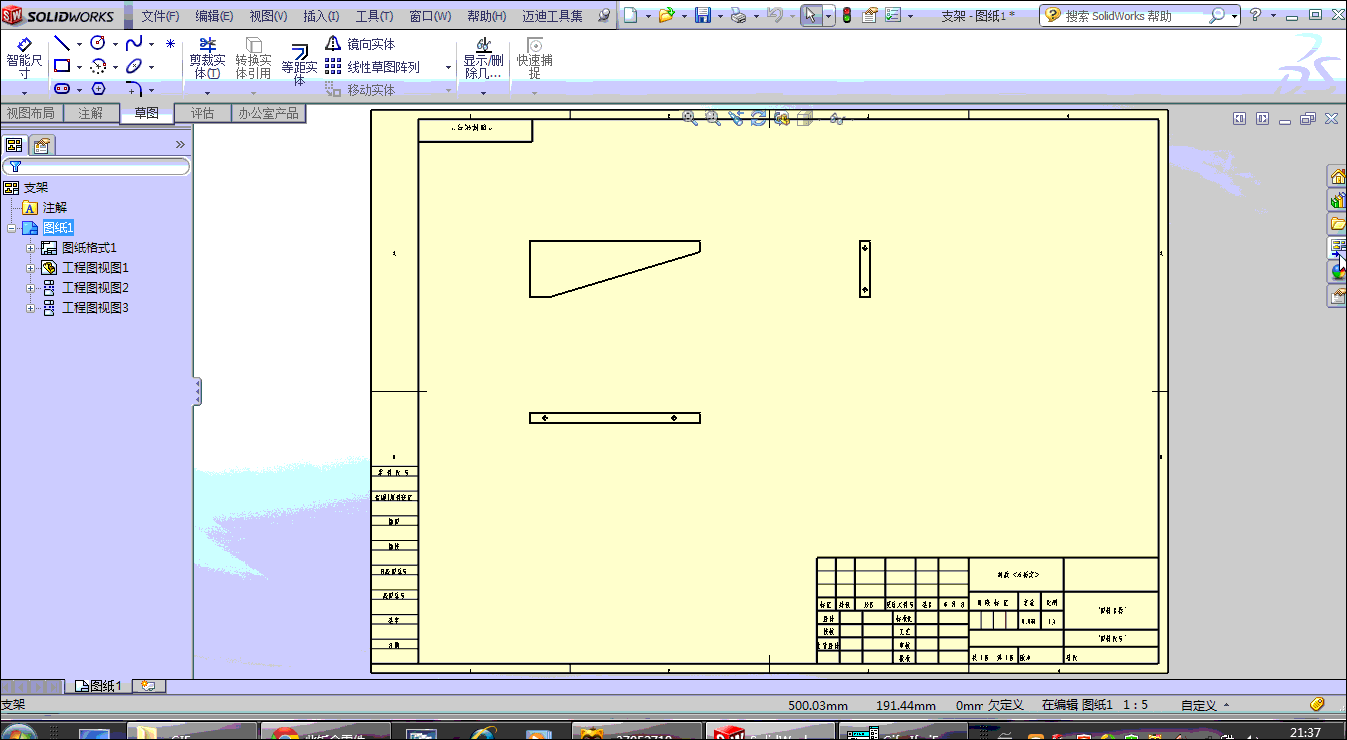Switch to the 视图布局 tab
Image resolution: width=1347 pixels, height=740 pixels.
31,113
